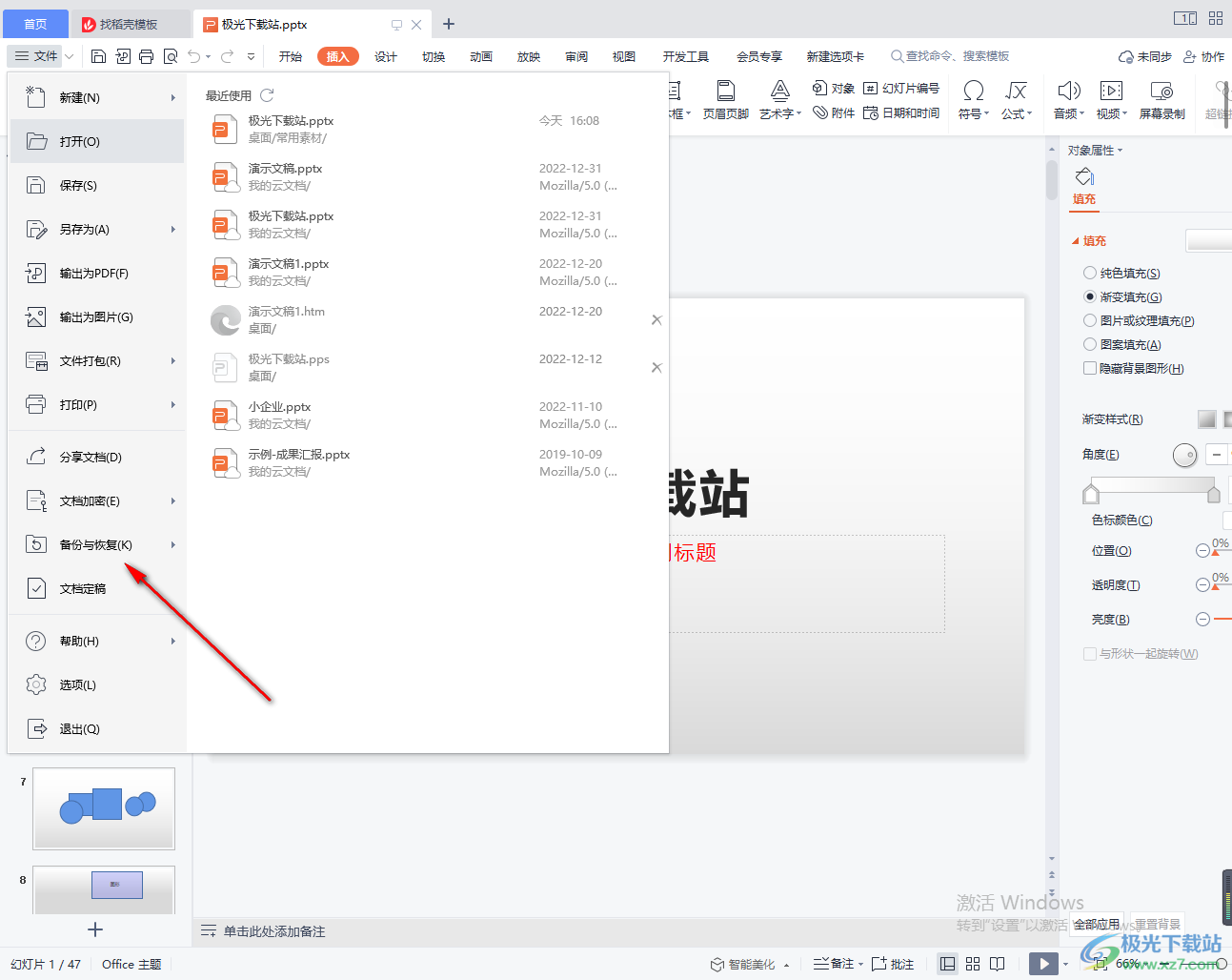The image size is (1232, 980).
Task: Insert date and time (日期和时间)
Action: coord(901,113)
